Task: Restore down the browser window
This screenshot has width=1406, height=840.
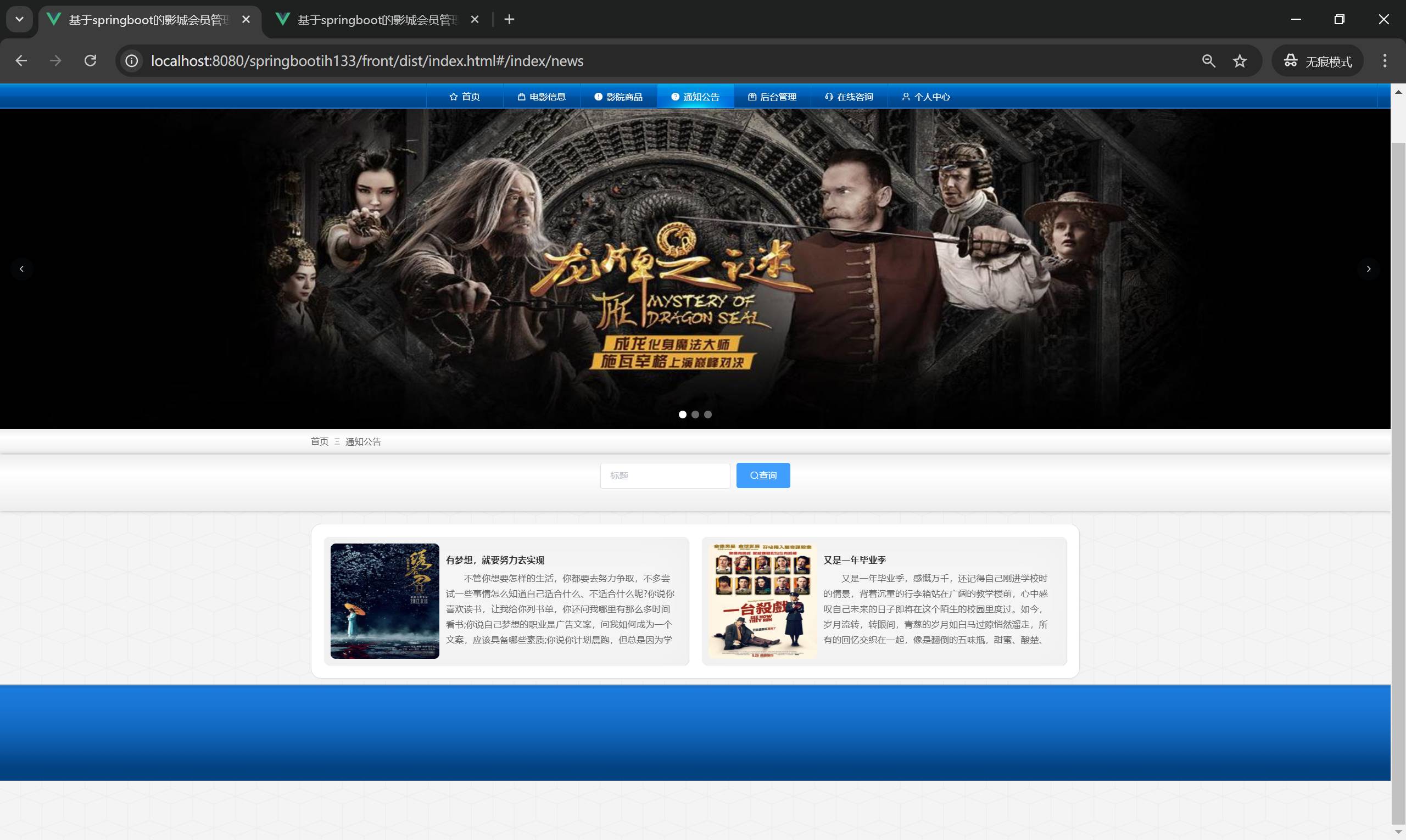Action: point(1339,19)
